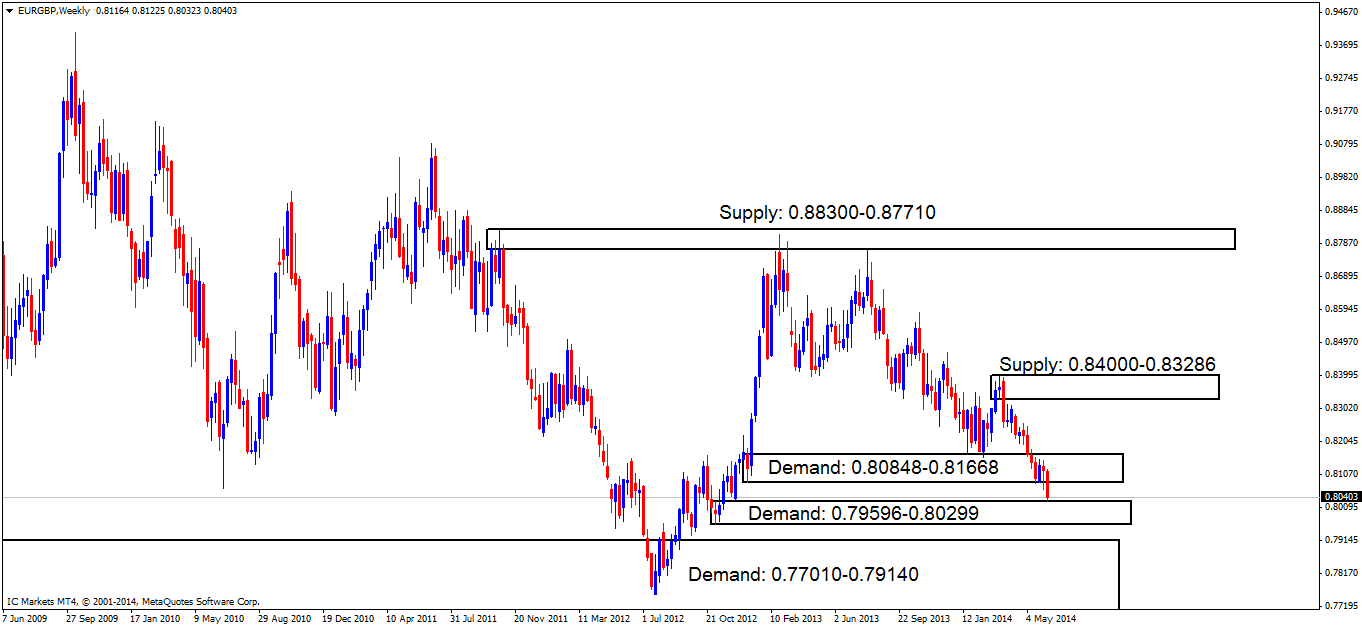
Task: Select the Demand: 0.77010-0.79140 label
Action: [804, 575]
